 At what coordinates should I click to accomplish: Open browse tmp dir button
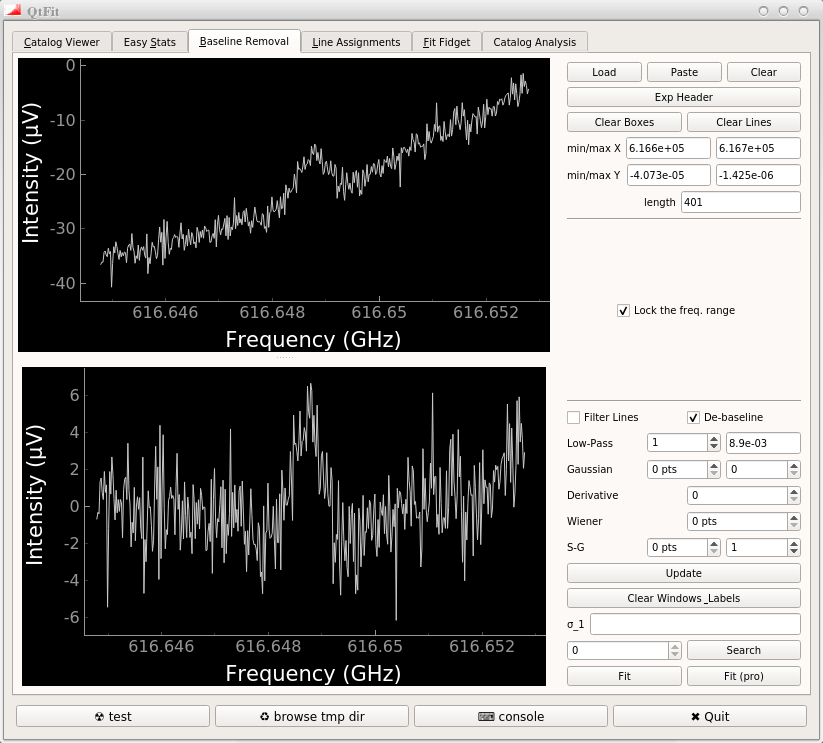click(311, 716)
